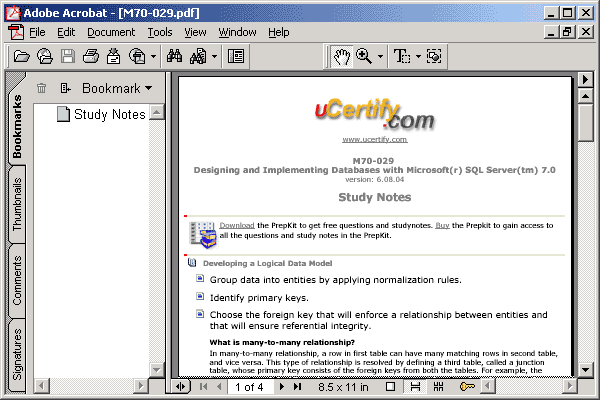Click the PrepKit books image
This screenshot has height=400, width=600.
[203, 234]
